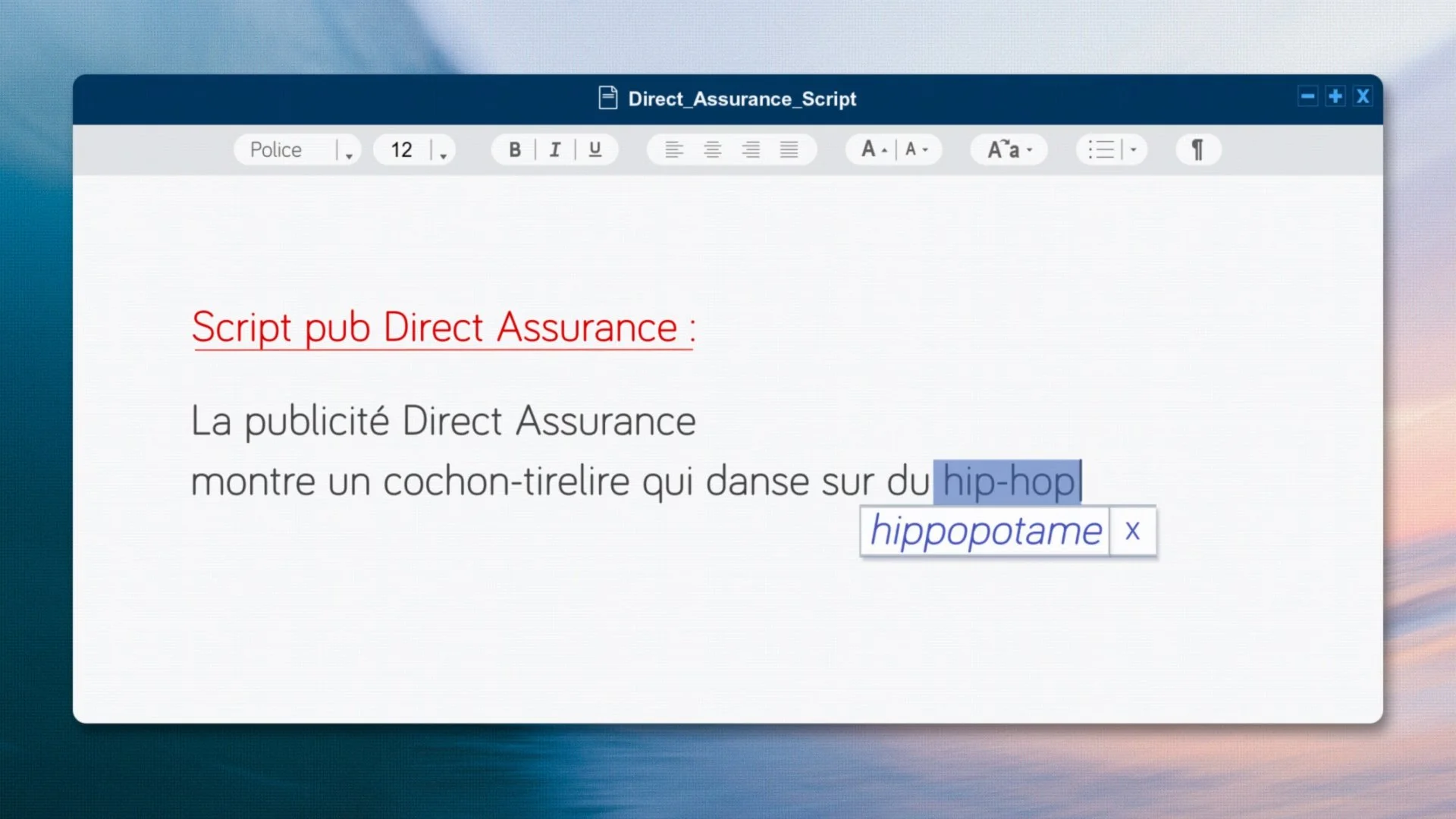The width and height of the screenshot is (1456, 819).
Task: Accept the hippopotame autocorrect suggestion
Action: coord(985,531)
